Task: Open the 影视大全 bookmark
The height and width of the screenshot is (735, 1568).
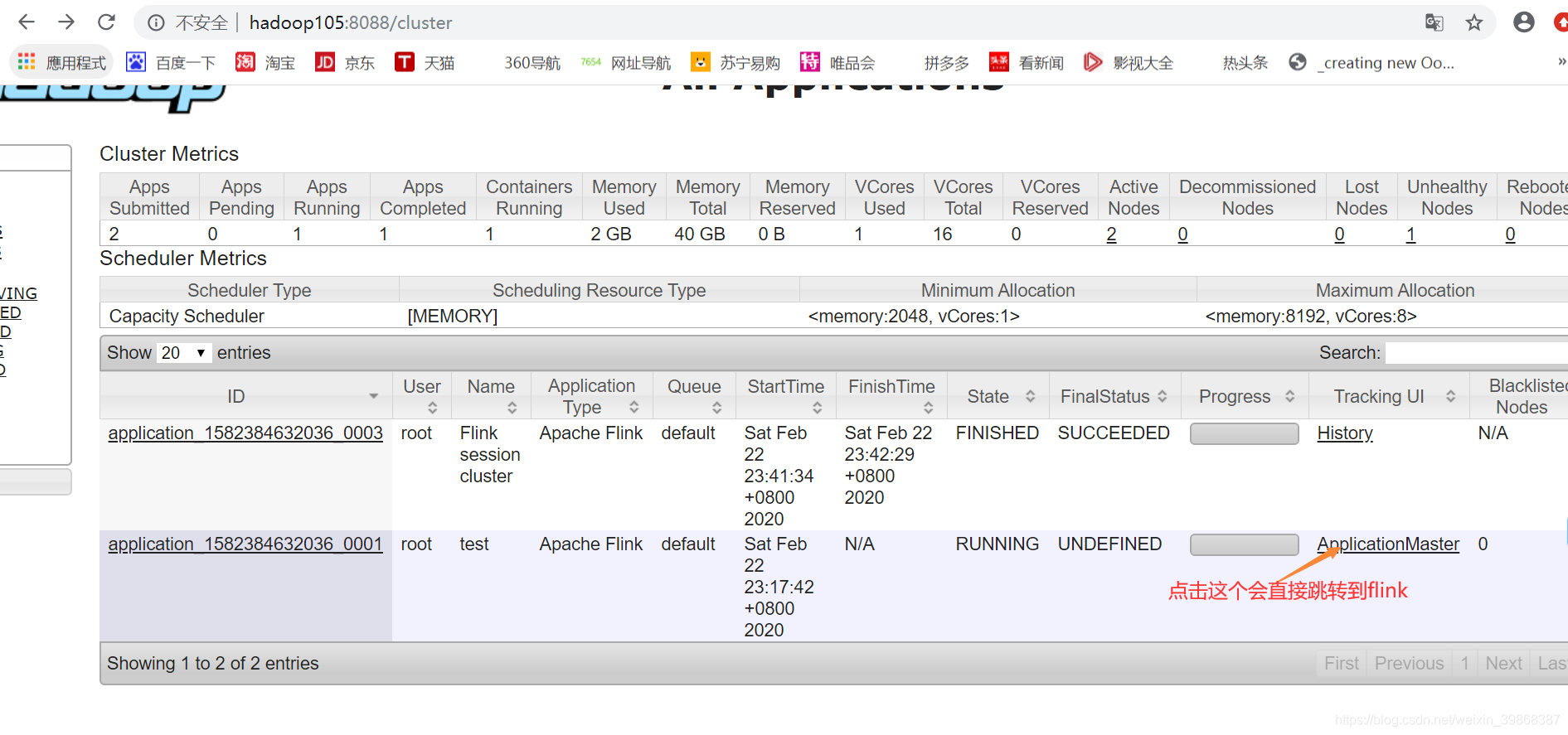Action: pyautogui.click(x=1129, y=62)
